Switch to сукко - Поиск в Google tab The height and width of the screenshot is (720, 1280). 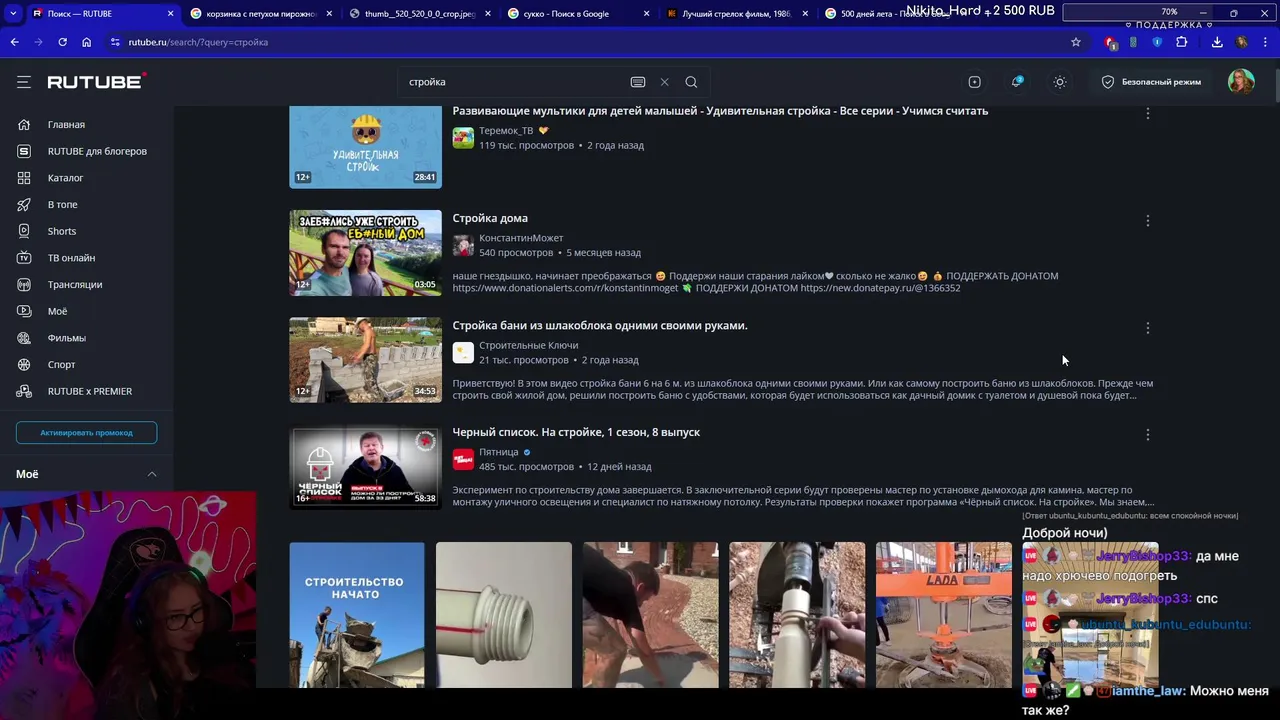579,14
